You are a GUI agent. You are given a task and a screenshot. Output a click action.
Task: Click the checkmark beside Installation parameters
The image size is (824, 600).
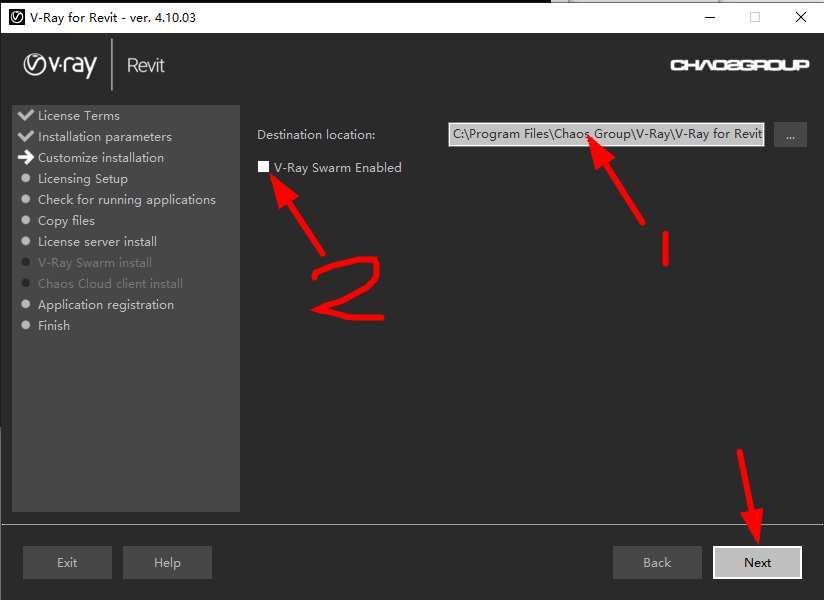[x=25, y=136]
